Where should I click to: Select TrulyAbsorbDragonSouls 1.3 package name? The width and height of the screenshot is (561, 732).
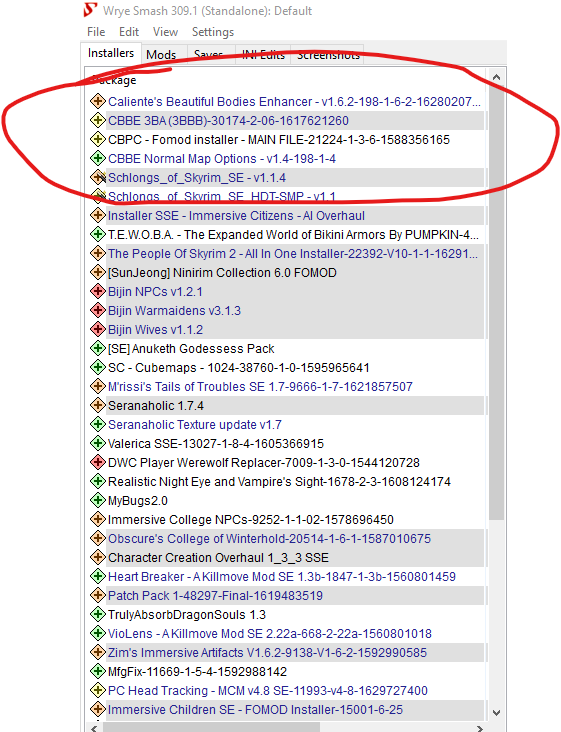click(x=187, y=615)
